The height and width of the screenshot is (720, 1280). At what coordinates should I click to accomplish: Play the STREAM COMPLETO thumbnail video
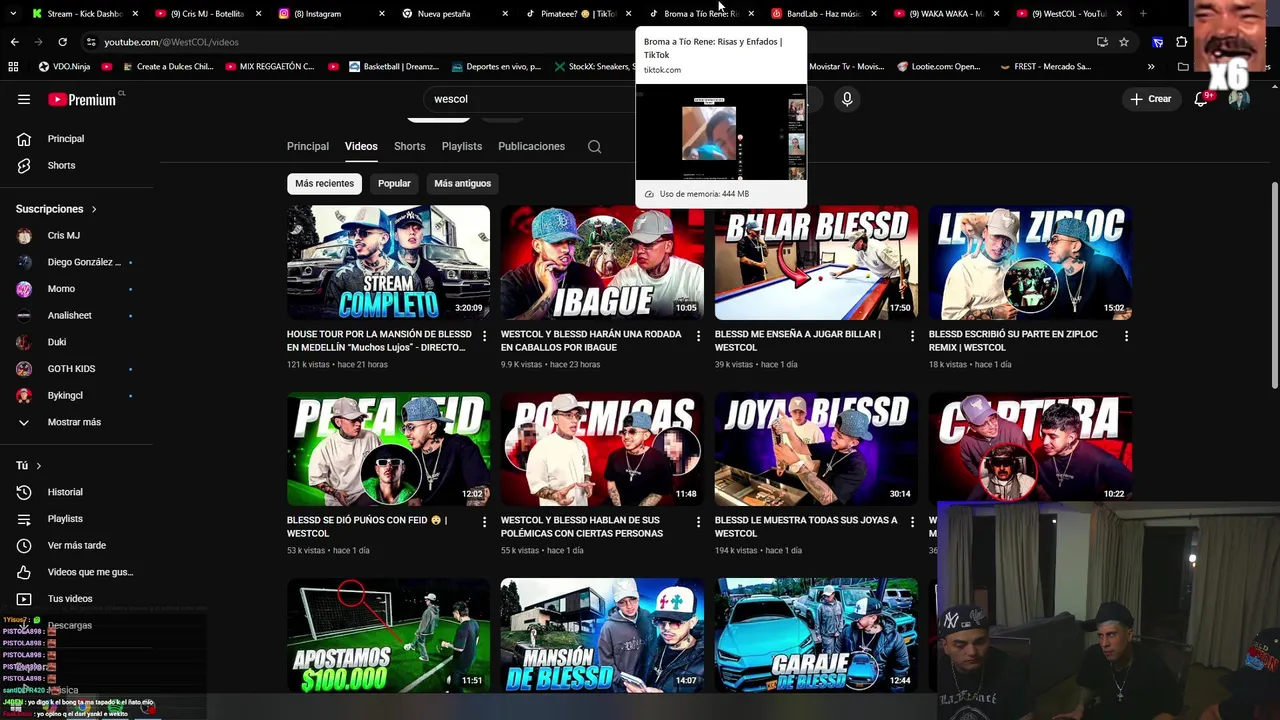click(x=388, y=263)
